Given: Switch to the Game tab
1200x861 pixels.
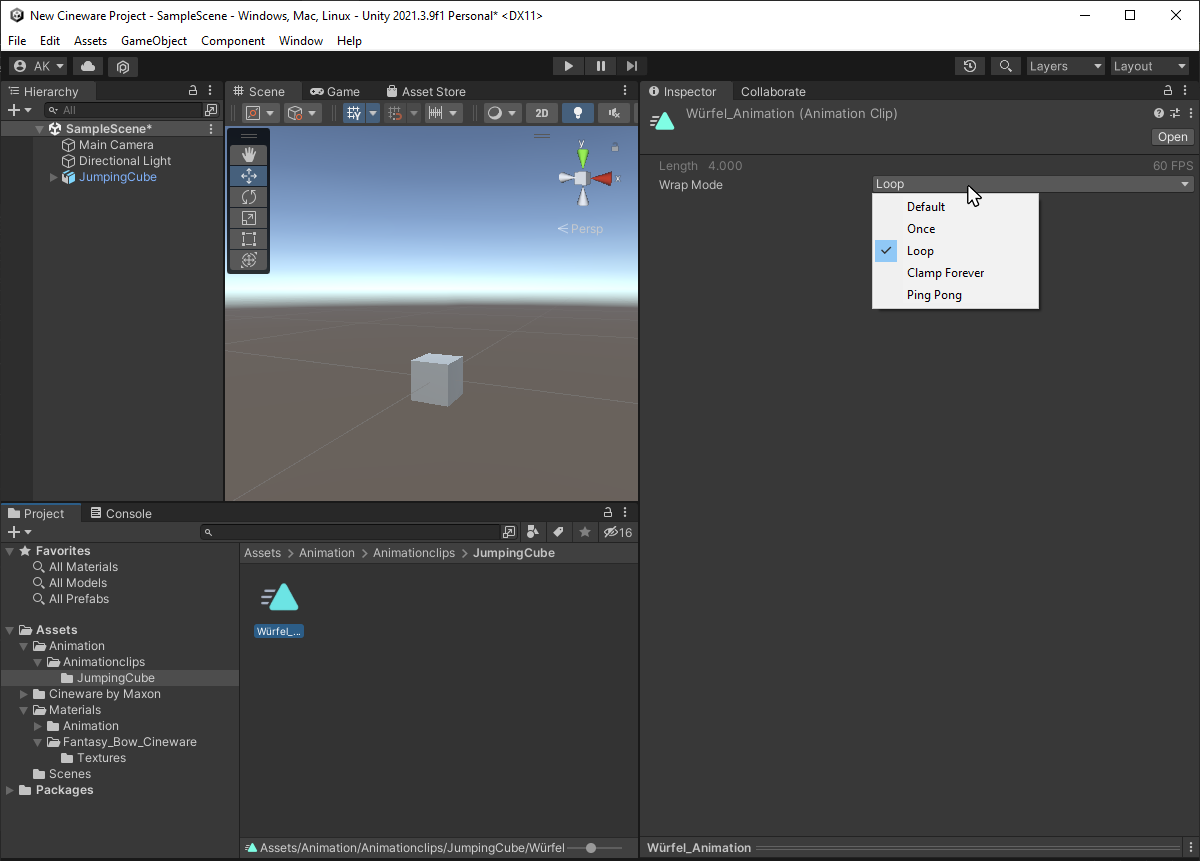Looking at the screenshot, I should [335, 91].
